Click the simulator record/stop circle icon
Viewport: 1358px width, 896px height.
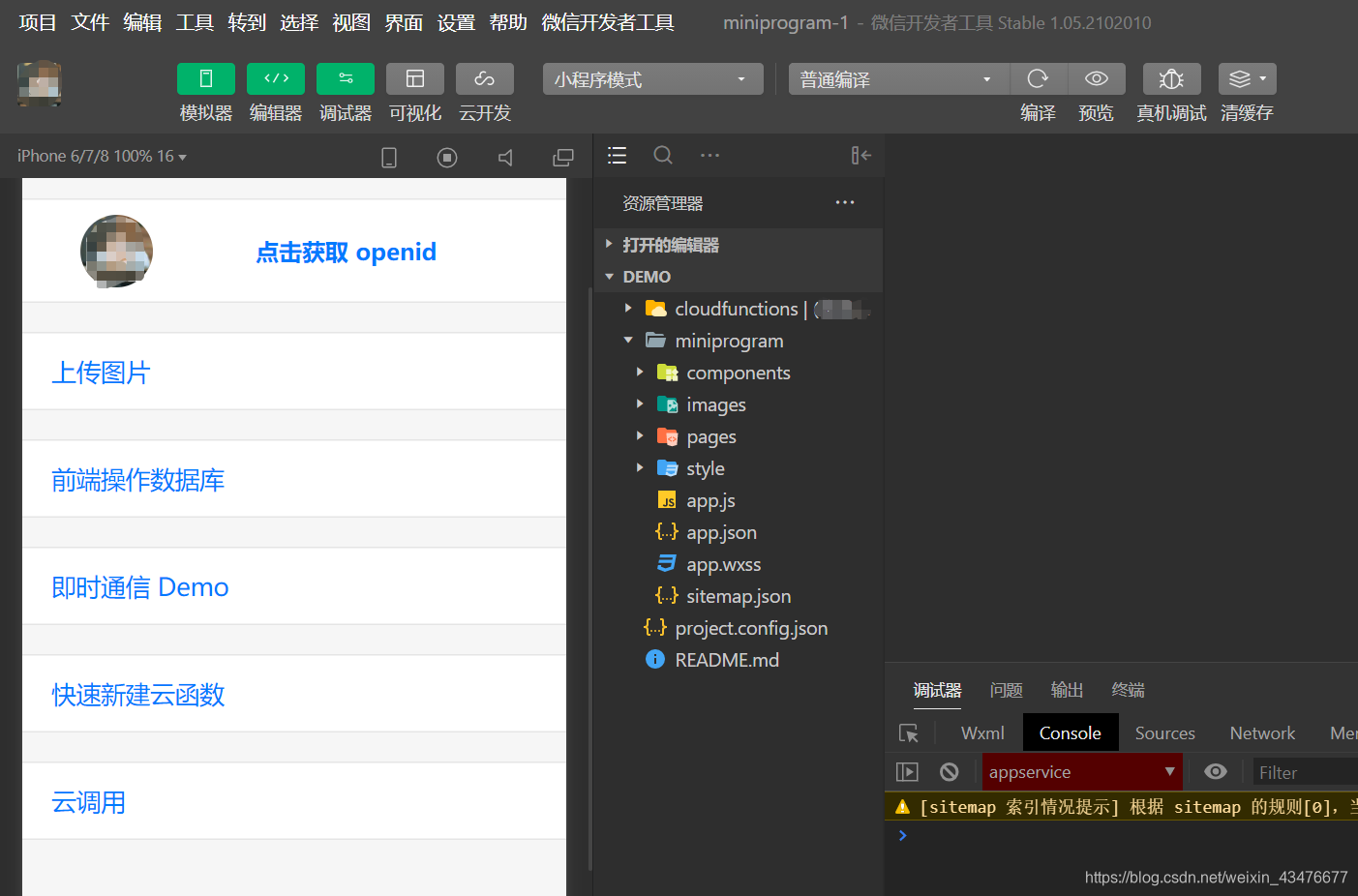(x=447, y=157)
